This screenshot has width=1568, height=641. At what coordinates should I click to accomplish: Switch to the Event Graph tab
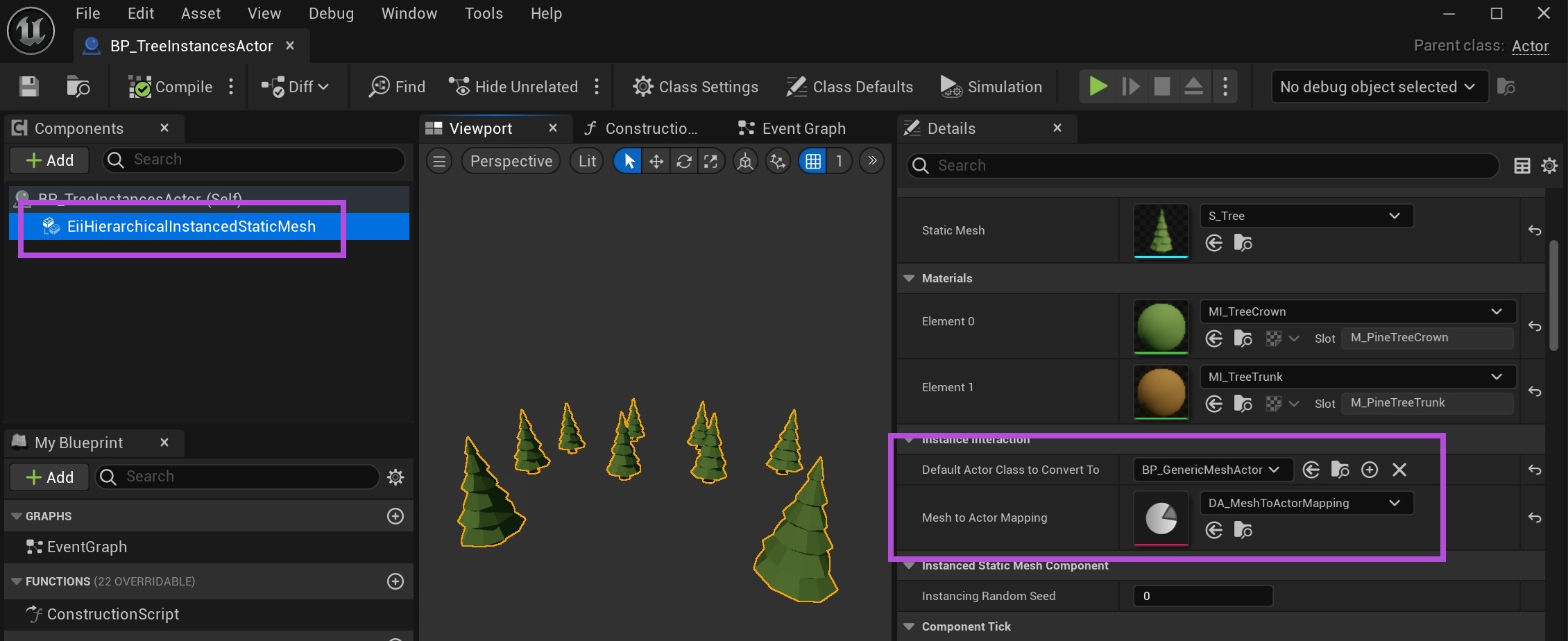pyautogui.click(x=793, y=128)
